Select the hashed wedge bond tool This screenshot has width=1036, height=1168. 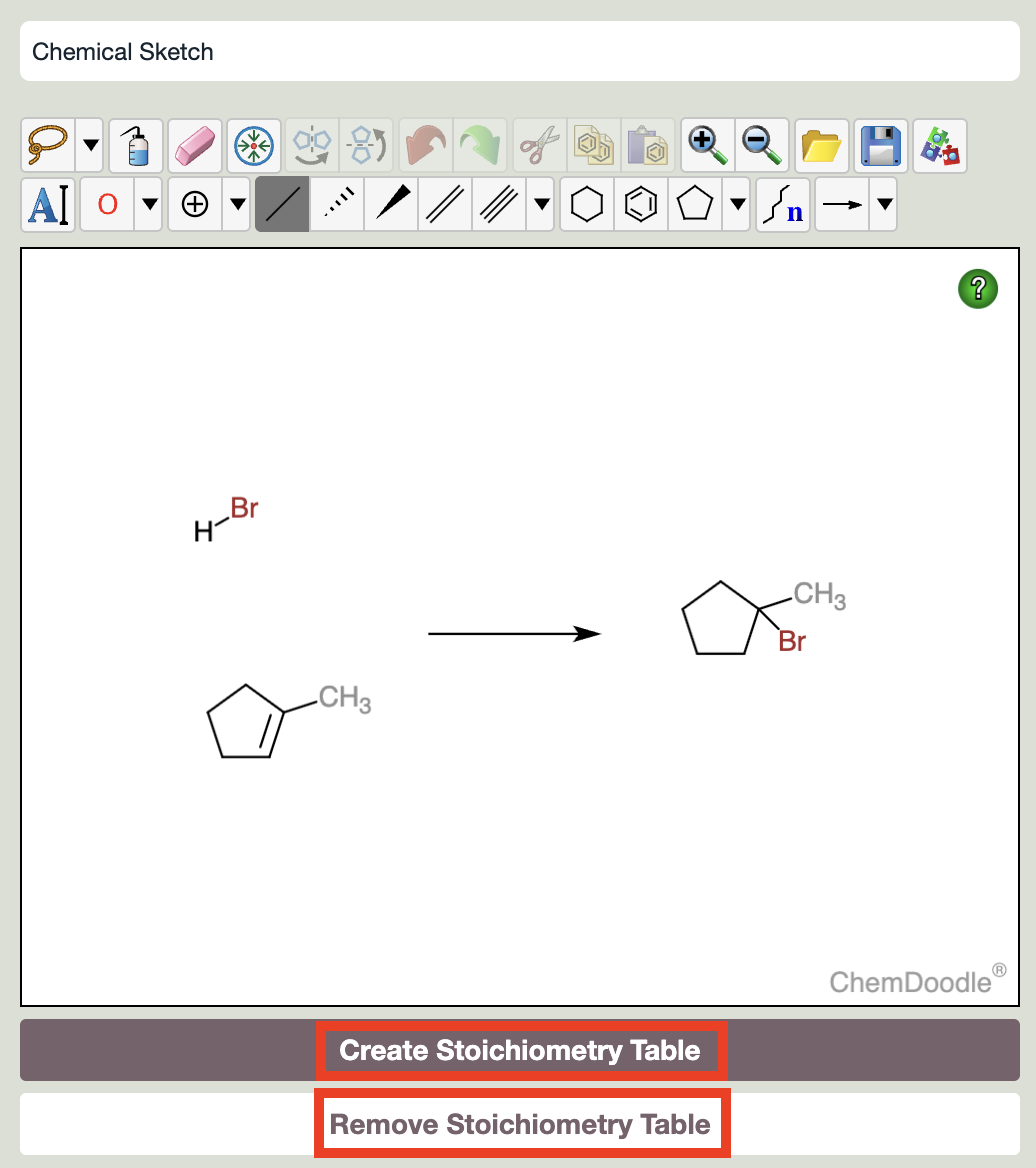pos(336,204)
